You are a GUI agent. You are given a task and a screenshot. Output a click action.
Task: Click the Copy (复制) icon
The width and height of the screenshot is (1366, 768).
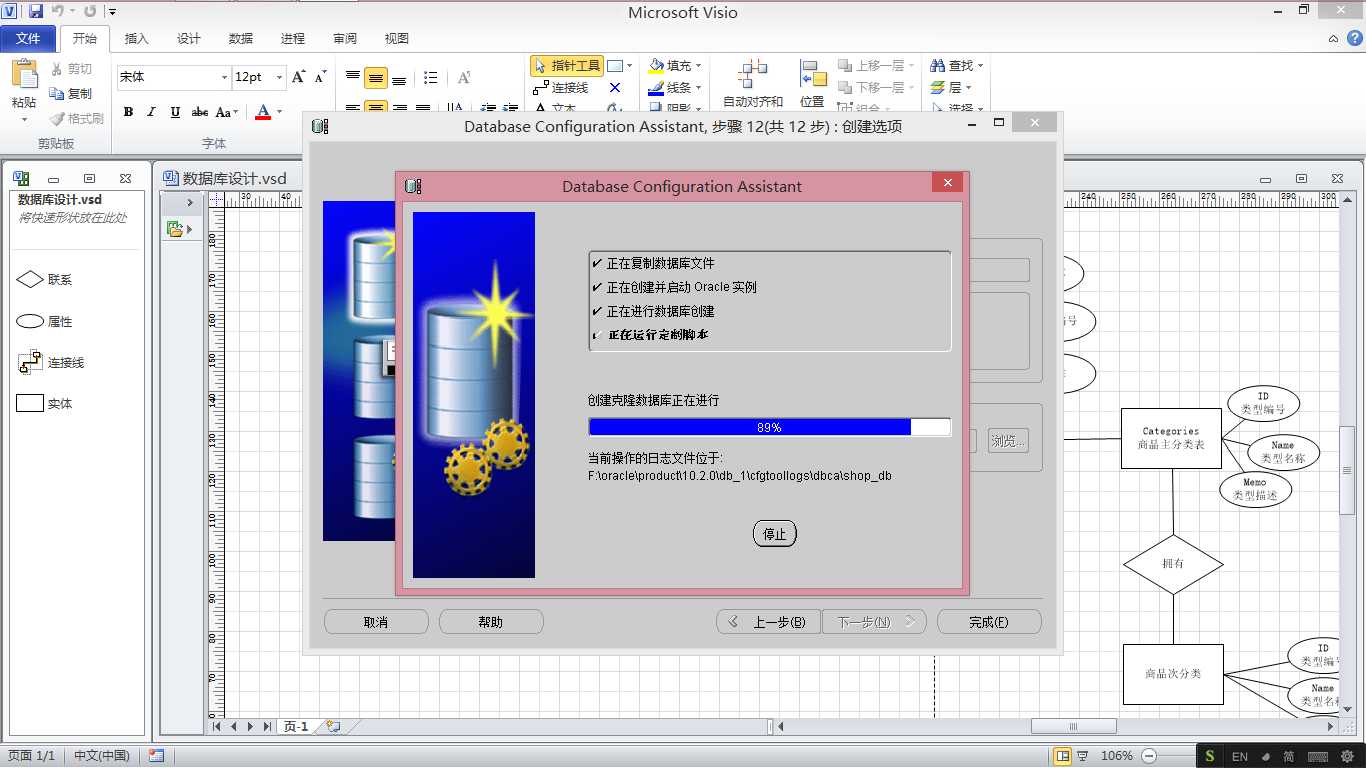56,93
